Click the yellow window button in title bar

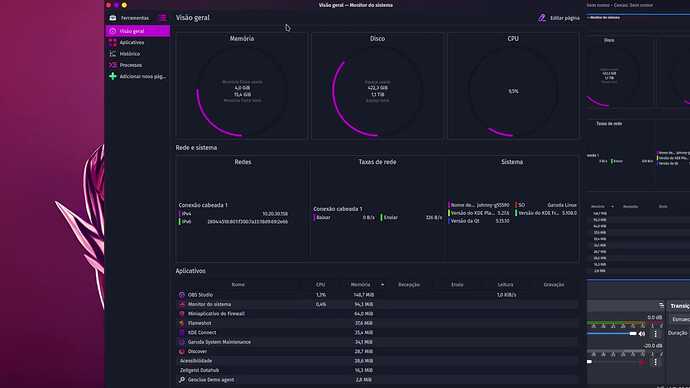[124, 5]
